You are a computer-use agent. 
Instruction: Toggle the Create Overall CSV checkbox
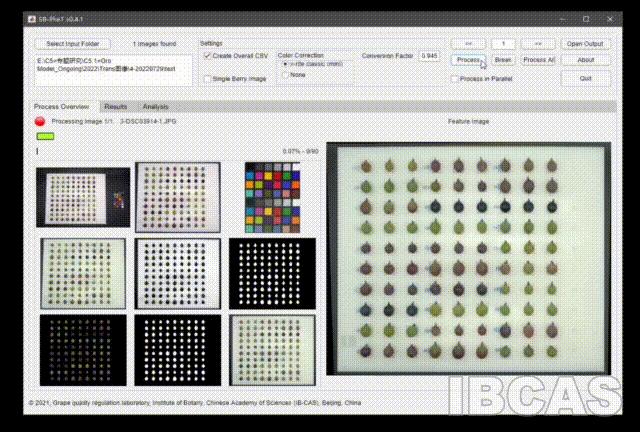tap(208, 56)
